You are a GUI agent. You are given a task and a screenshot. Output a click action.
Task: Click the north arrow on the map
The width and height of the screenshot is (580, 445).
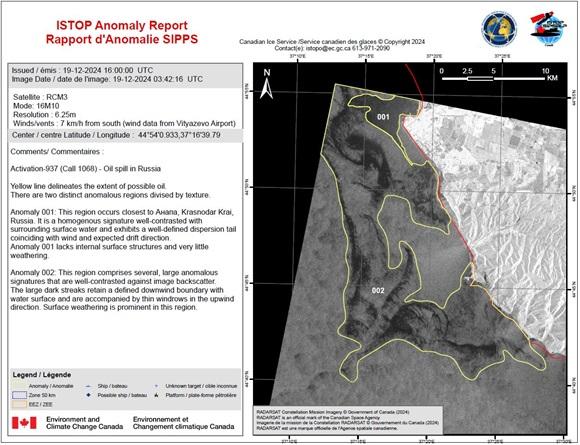266,84
